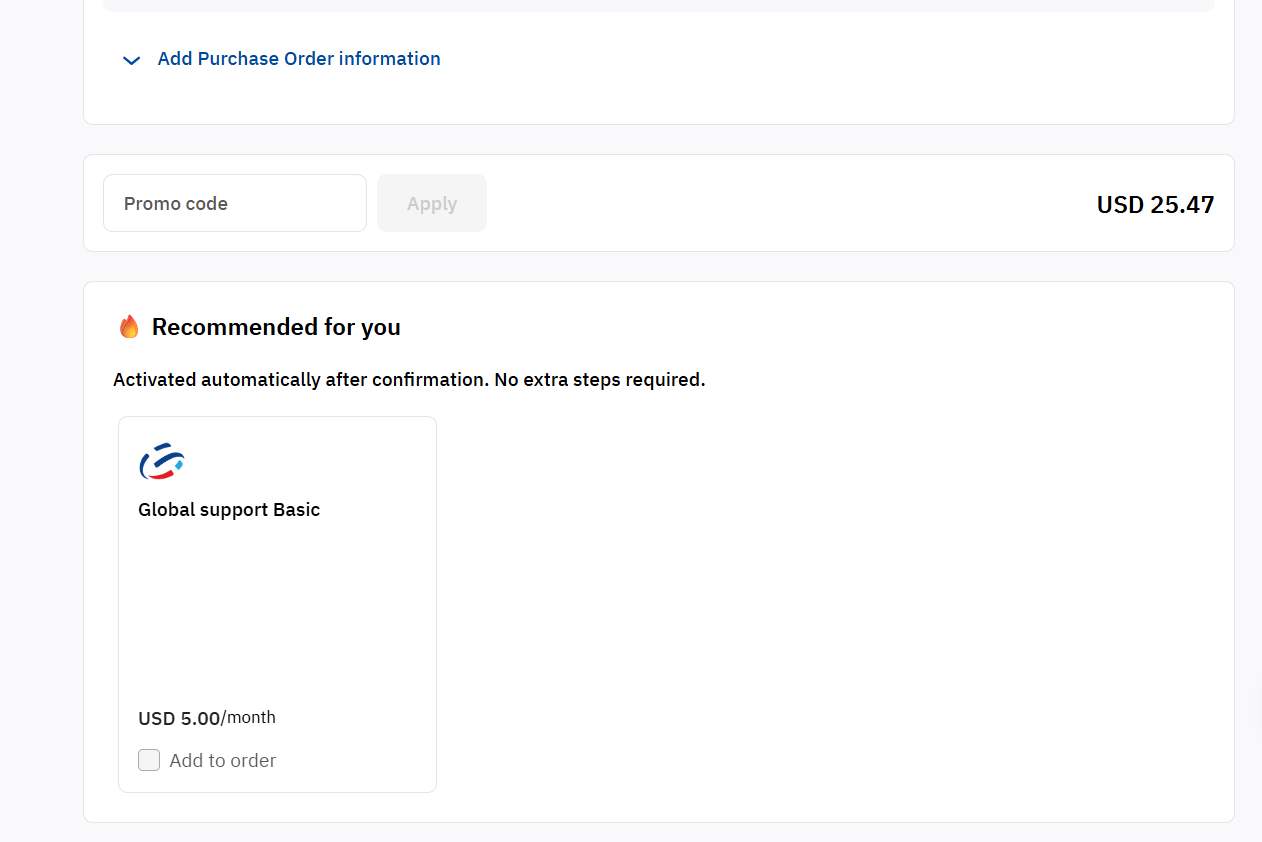Expand the chevron beside Add Purchase Order information
This screenshot has width=1262, height=842.
point(131,60)
